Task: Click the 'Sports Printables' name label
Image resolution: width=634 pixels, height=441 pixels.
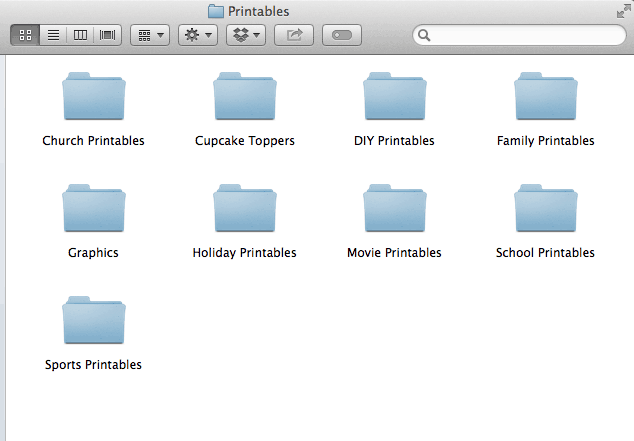Action: 93,365
